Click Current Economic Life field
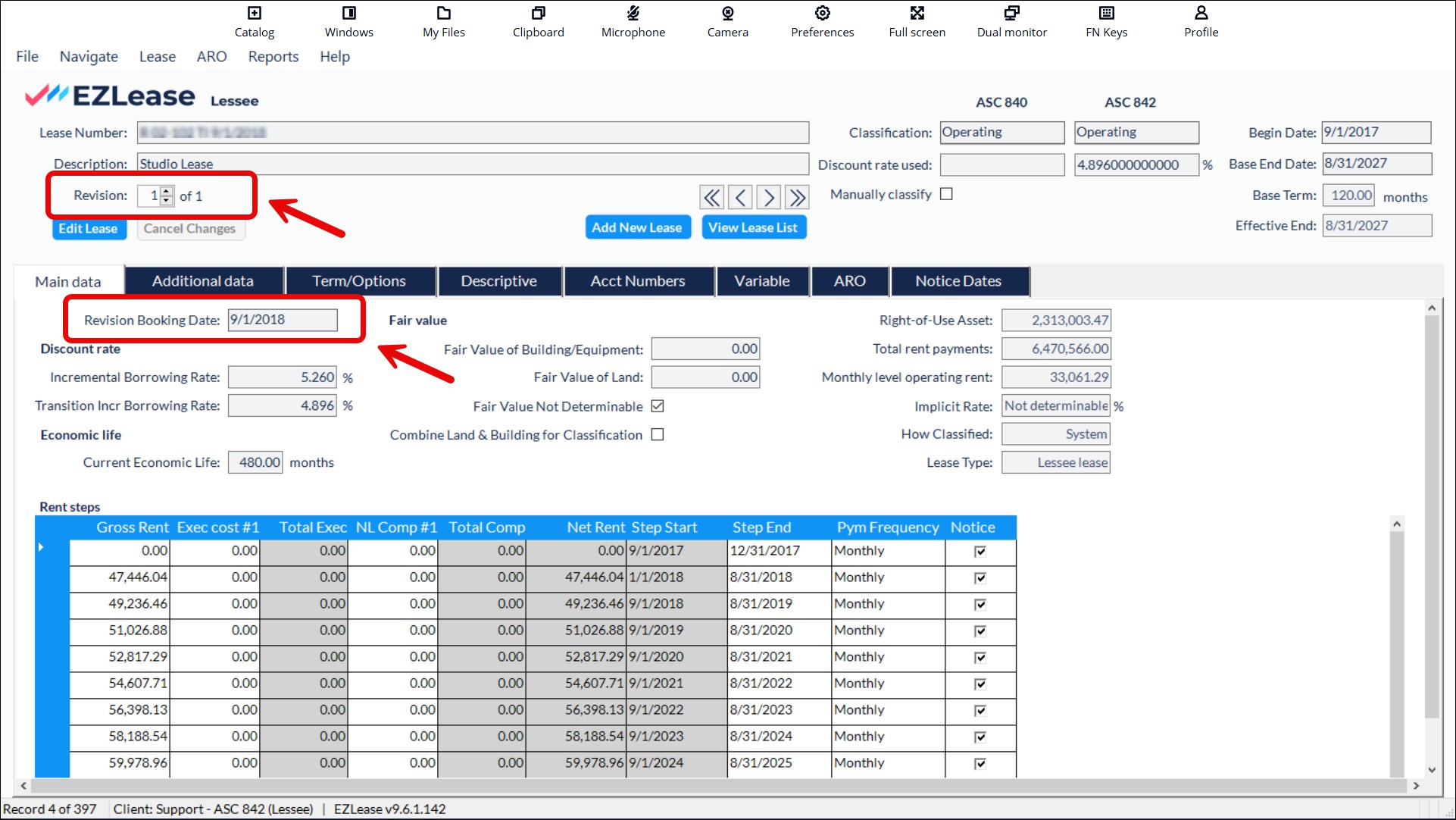Screen dimensions: 1456x820 point(255,462)
